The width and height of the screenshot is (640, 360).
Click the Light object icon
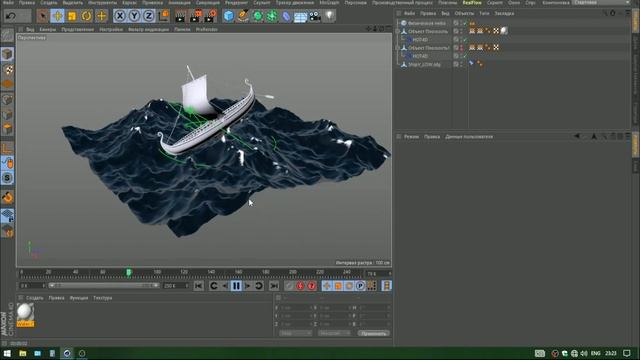click(329, 16)
